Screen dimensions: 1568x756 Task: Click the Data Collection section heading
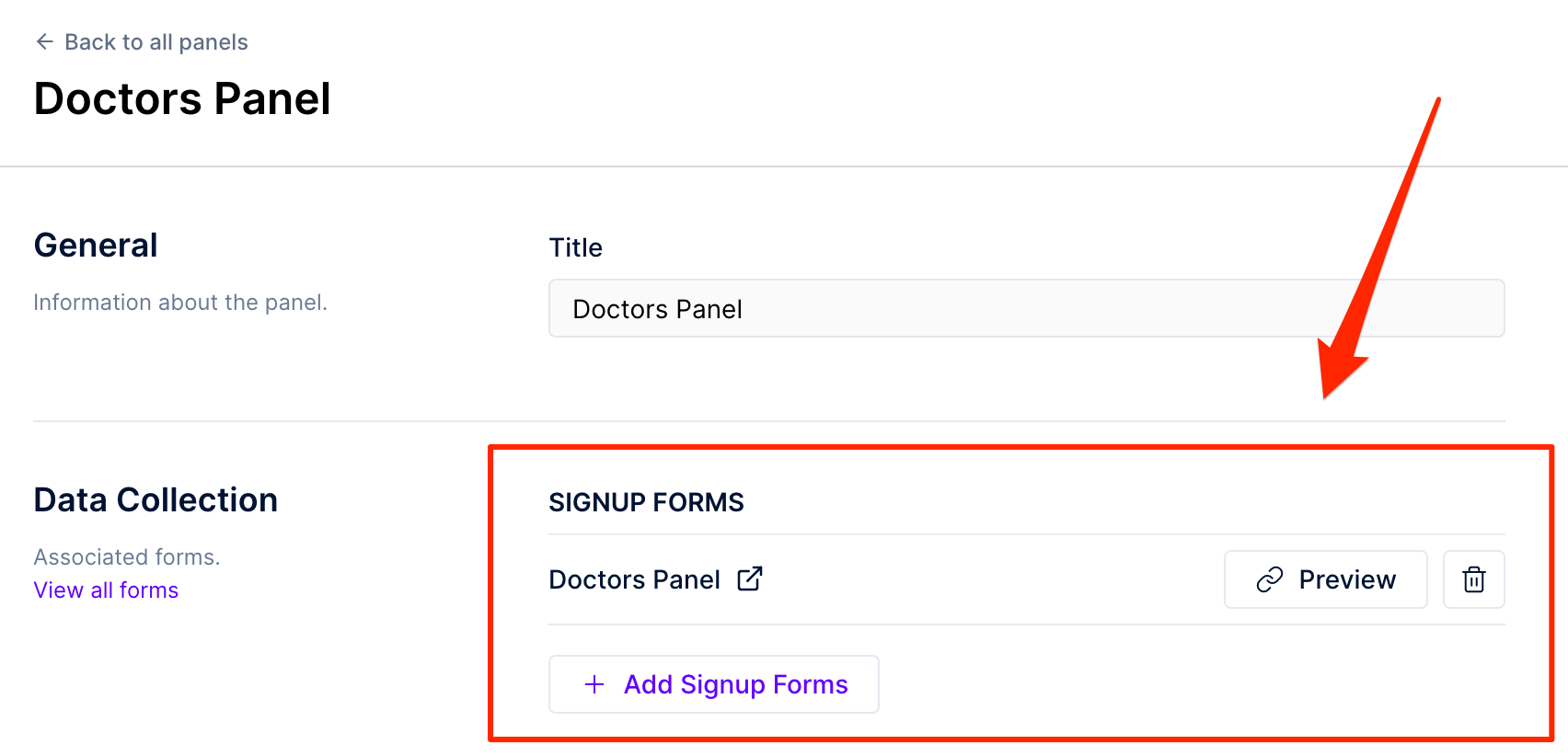pyautogui.click(x=156, y=499)
